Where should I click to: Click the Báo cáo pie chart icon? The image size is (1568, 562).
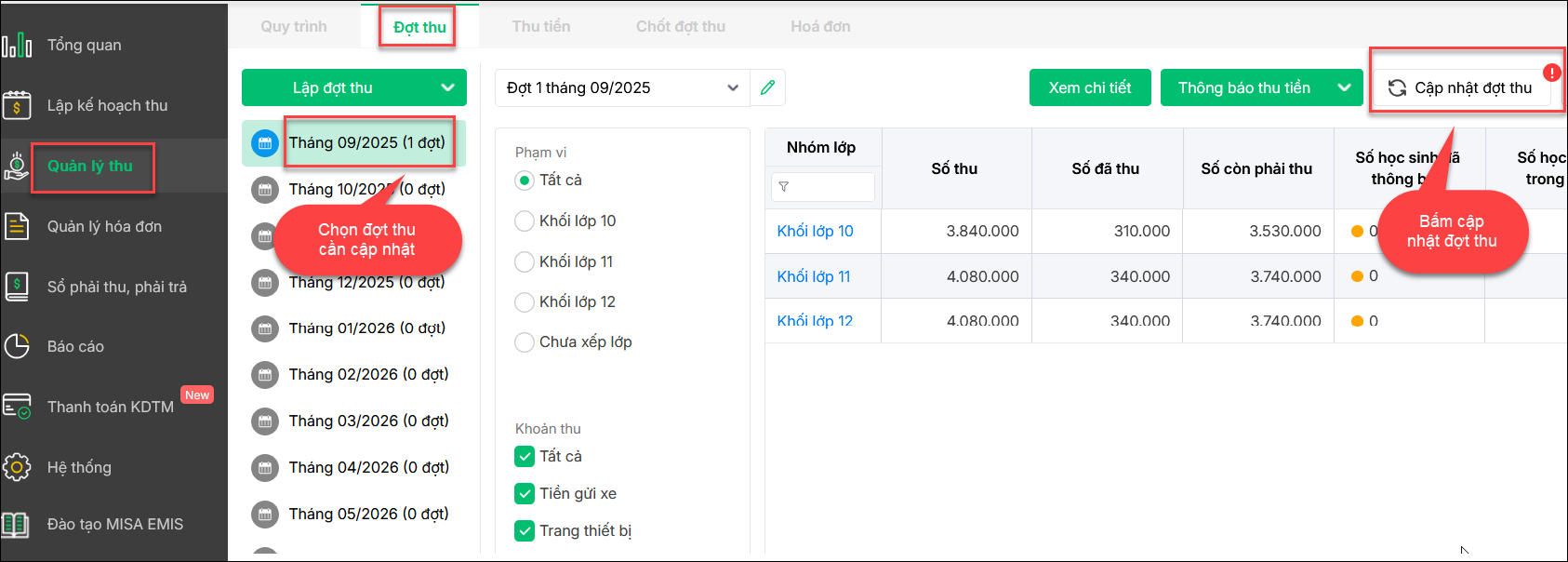click(17, 346)
